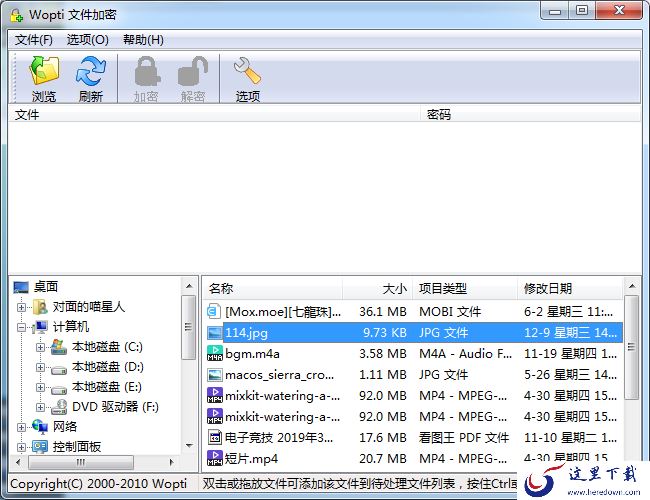Expand the DVD 驱动器 (F:) node

tap(40, 407)
